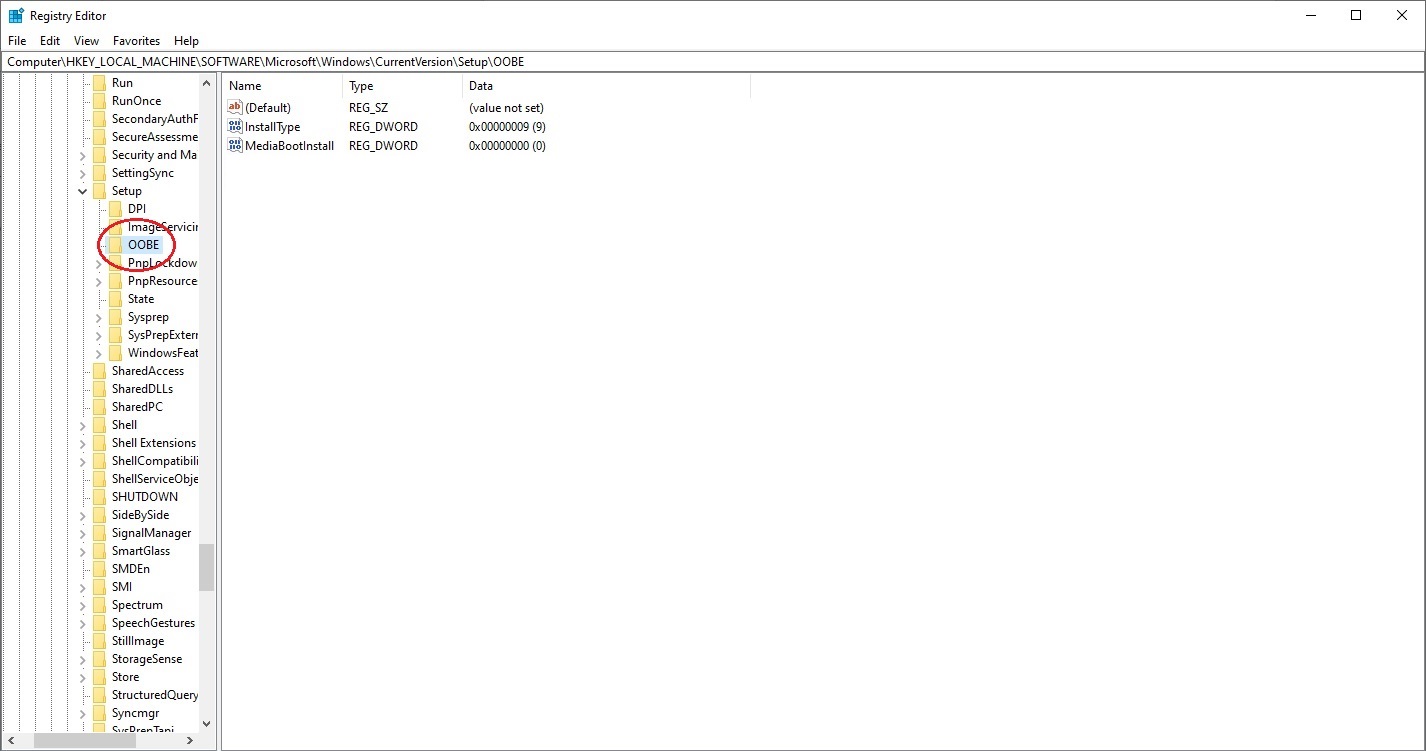1426x751 pixels.
Task: Select the Setup key folder icon
Action: 99,191
